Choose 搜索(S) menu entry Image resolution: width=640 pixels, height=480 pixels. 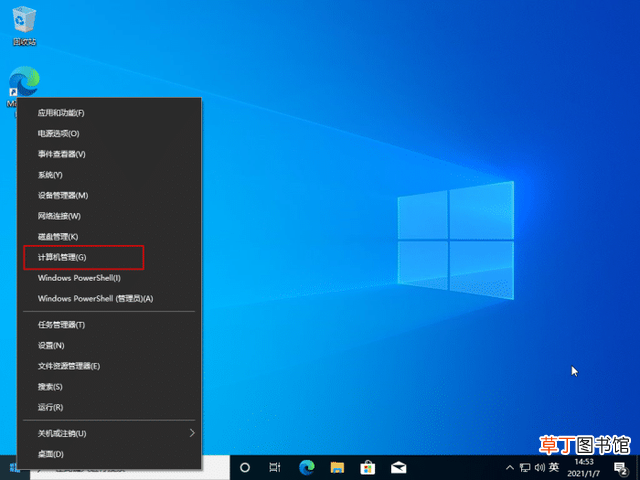109,387
